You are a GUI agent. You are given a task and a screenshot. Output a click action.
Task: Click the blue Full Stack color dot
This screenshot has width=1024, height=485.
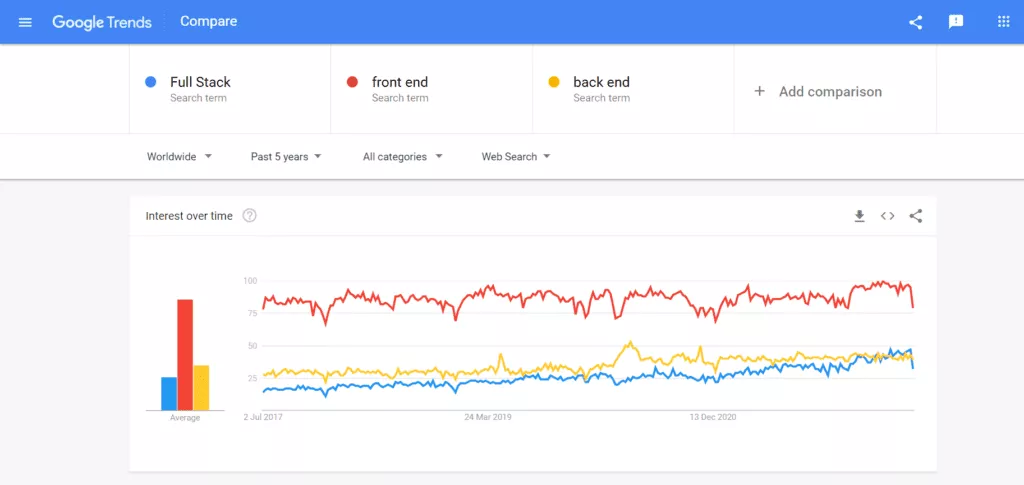pyautogui.click(x=150, y=82)
